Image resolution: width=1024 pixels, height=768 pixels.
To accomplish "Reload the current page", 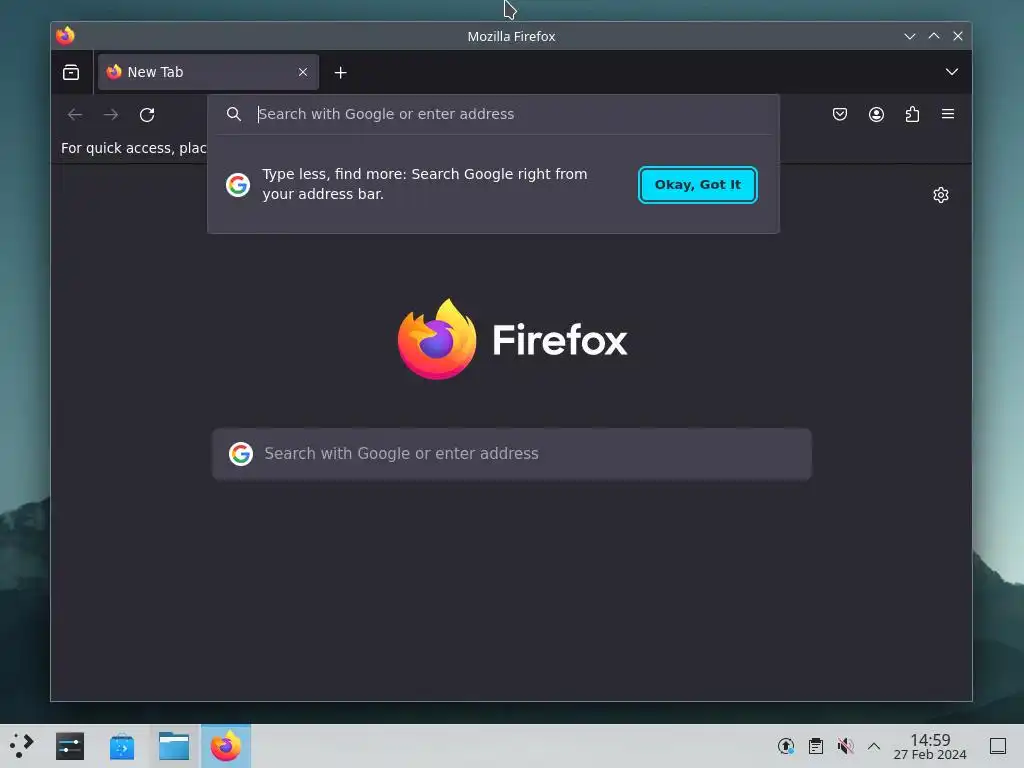I will click(x=147, y=115).
